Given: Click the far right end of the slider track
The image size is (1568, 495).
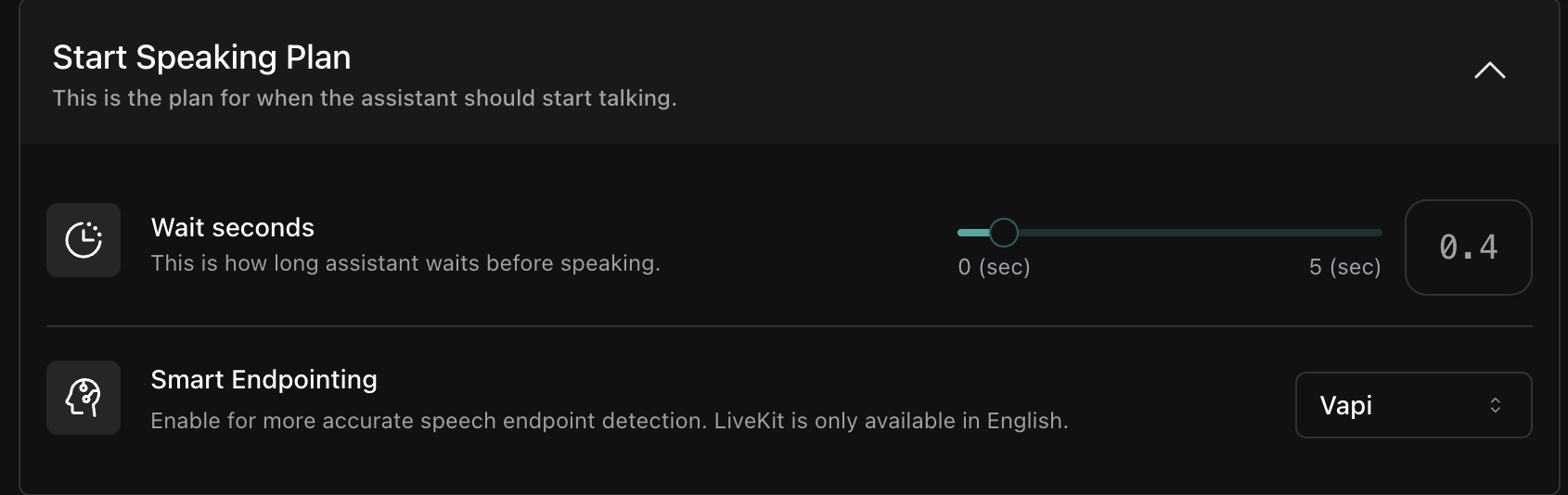Looking at the screenshot, I should click(1378, 233).
